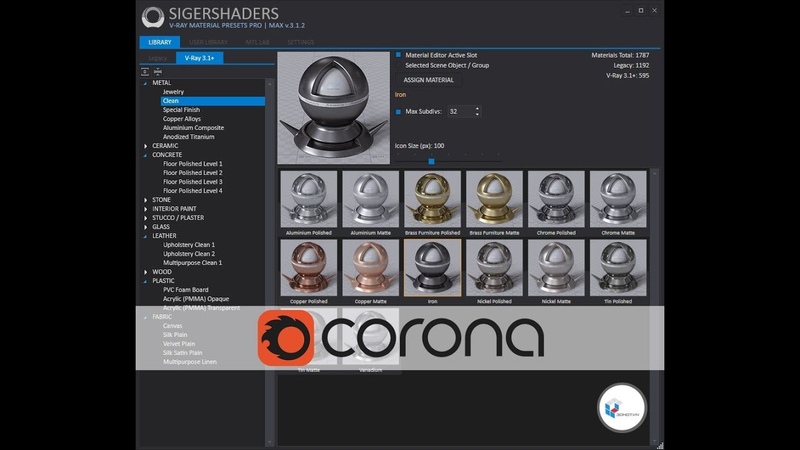Choose the Nickel Polished preset
Viewport: 800px width, 450px height.
[x=494, y=268]
